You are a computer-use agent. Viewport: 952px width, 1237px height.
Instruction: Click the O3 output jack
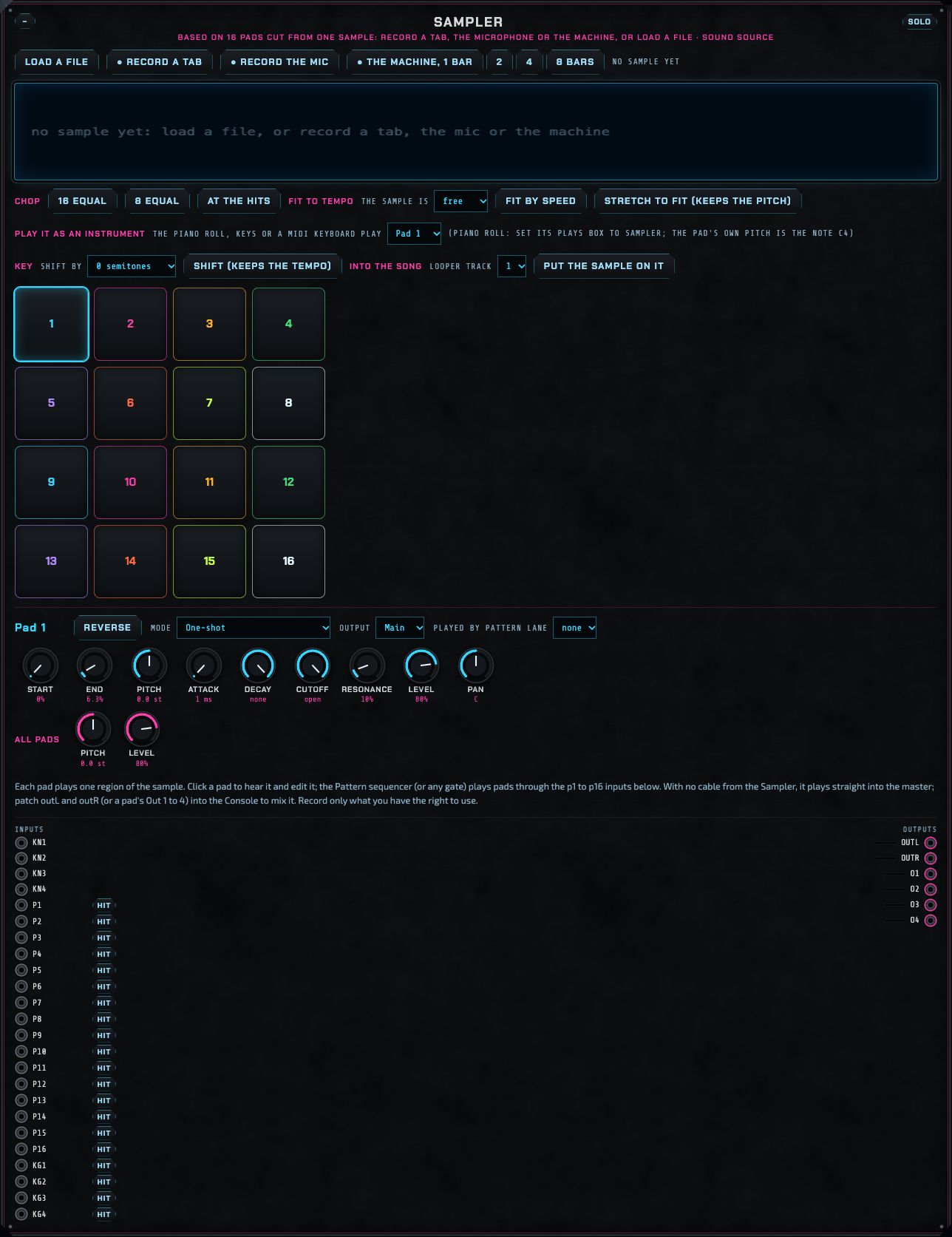click(931, 905)
